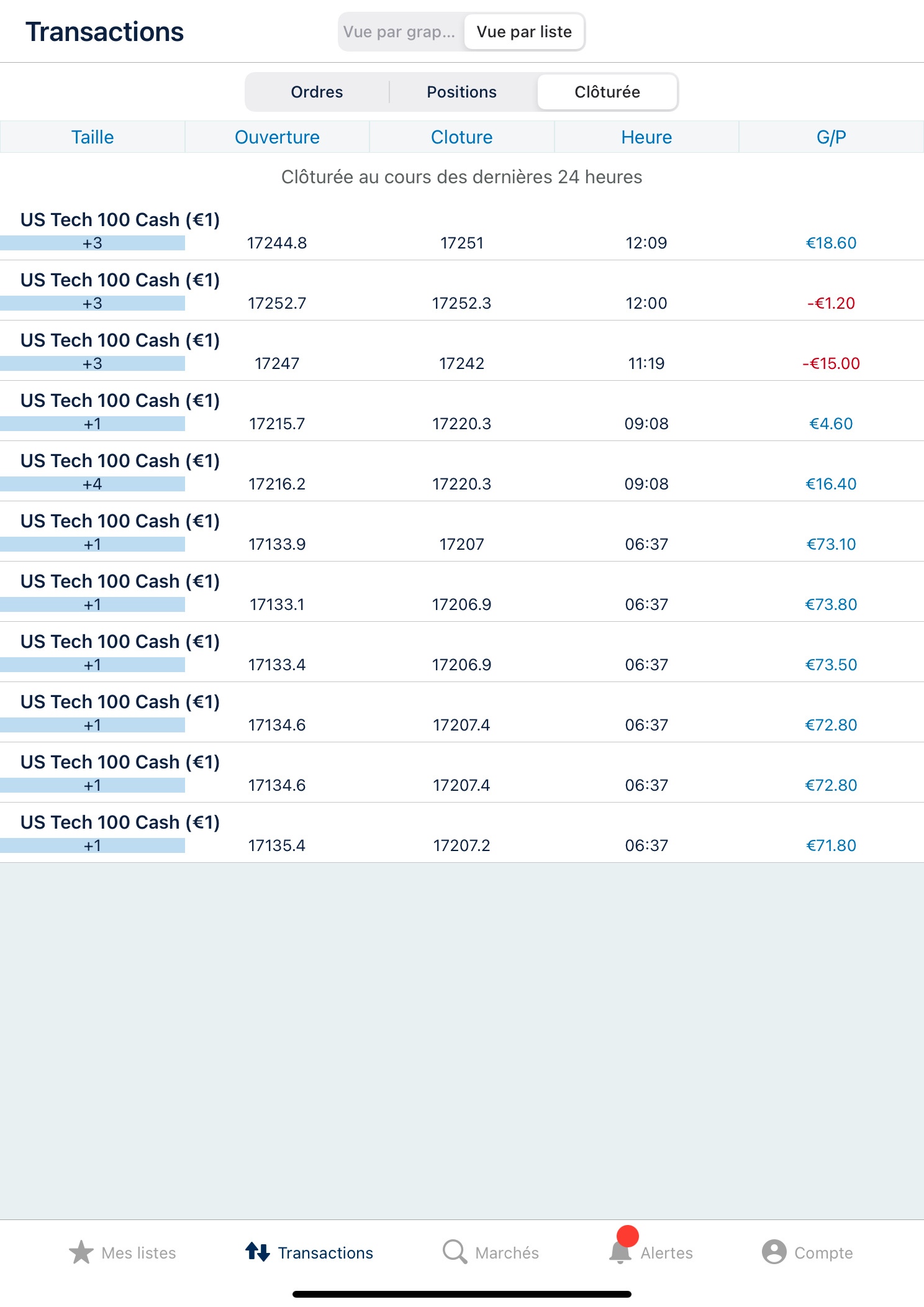
Task: Open the trade with -€15.00 loss
Action: coord(461,352)
